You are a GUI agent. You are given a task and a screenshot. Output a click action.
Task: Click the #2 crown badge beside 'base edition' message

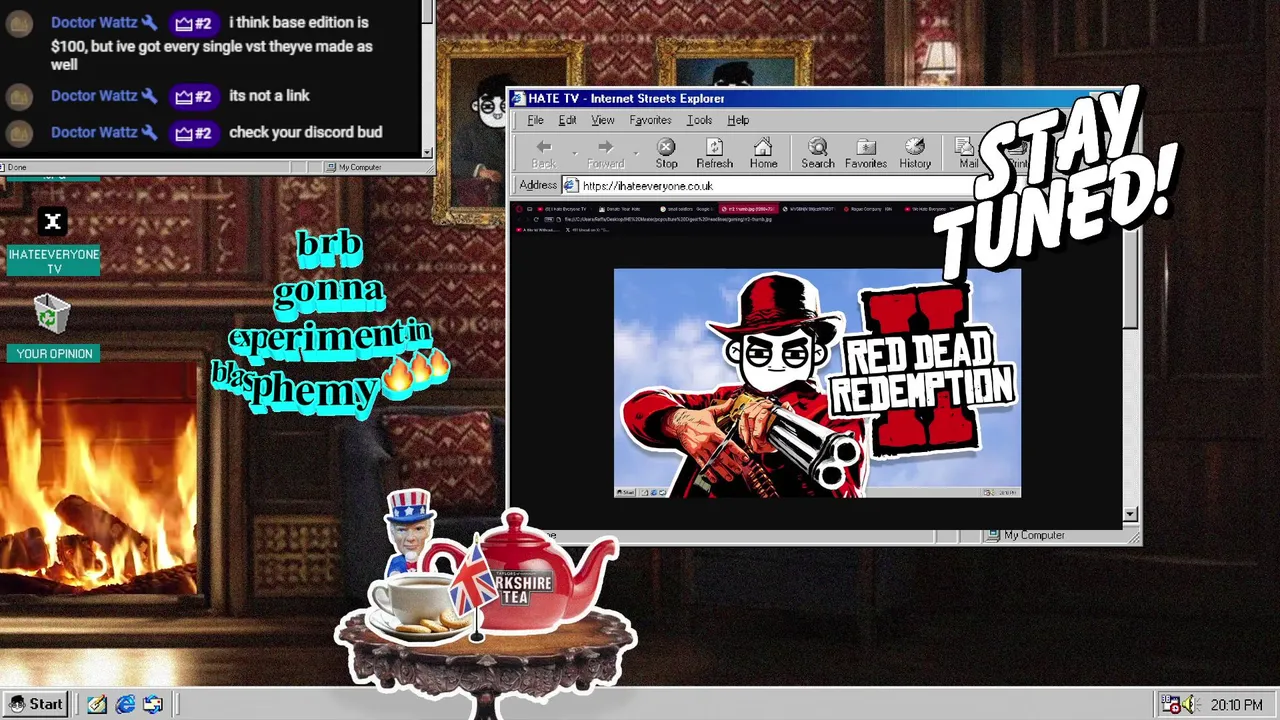coord(193,23)
